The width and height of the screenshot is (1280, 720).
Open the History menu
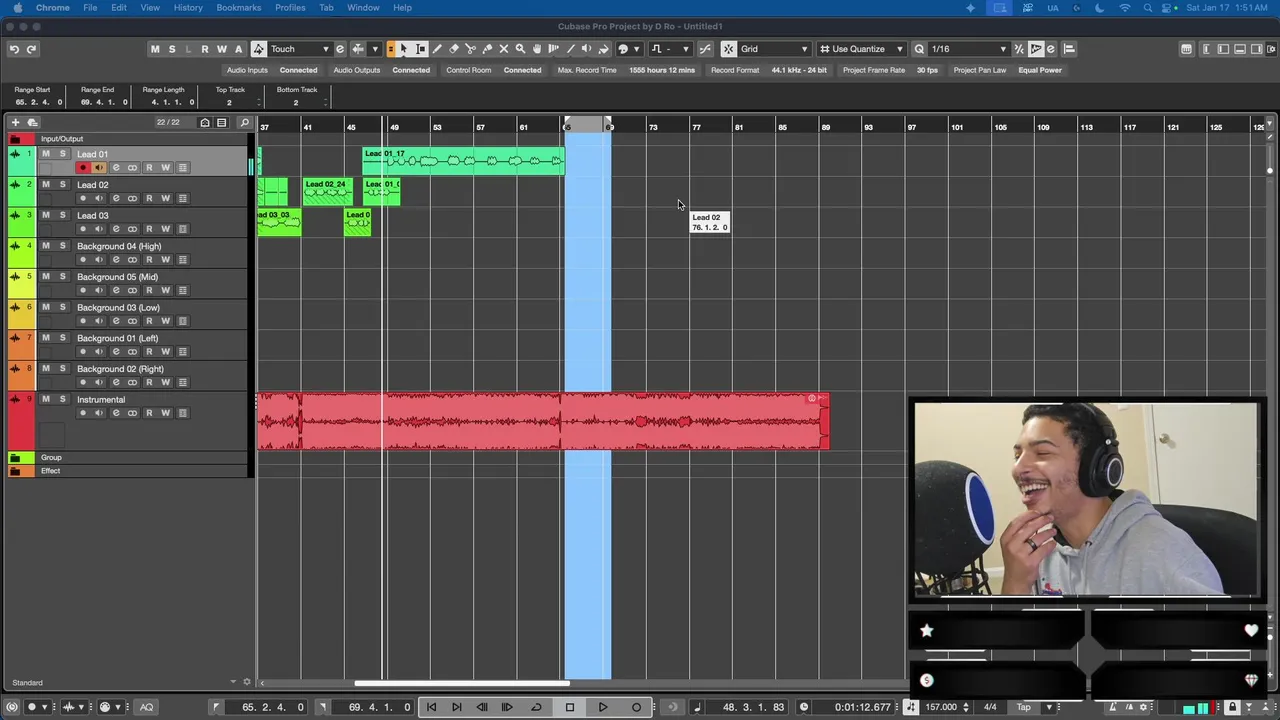188,8
